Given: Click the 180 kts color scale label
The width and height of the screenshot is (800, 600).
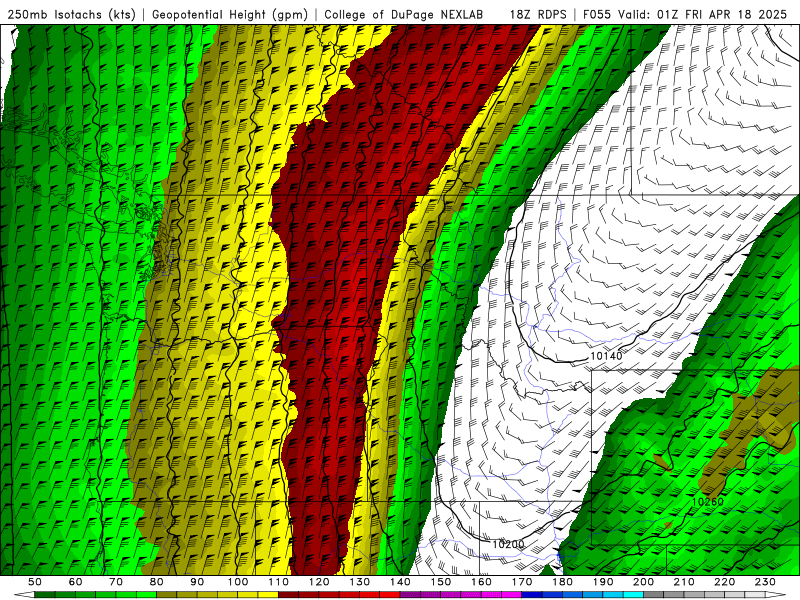Looking at the screenshot, I should 563,582.
